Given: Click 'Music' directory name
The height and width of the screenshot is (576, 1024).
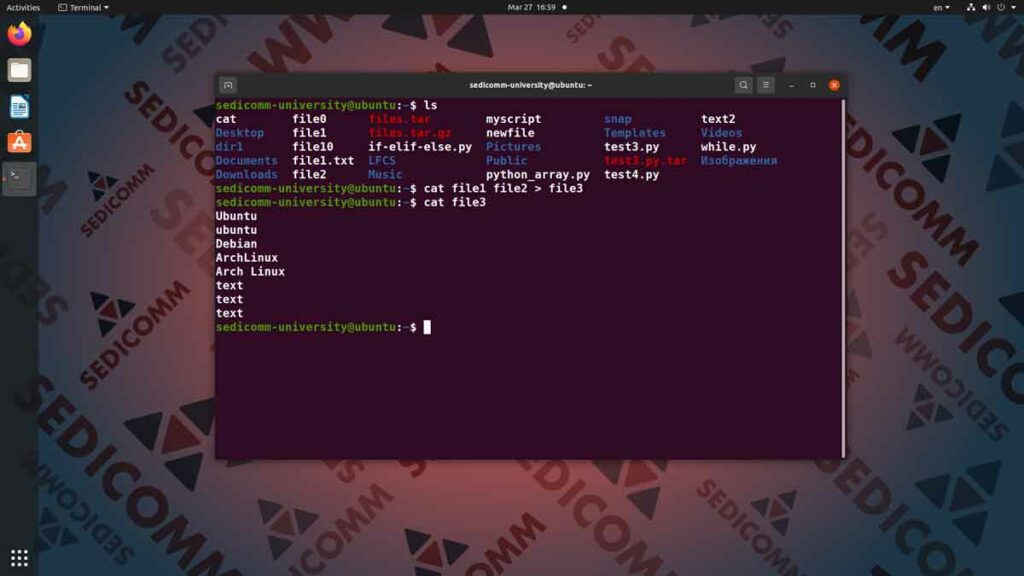Looking at the screenshot, I should coord(385,174).
